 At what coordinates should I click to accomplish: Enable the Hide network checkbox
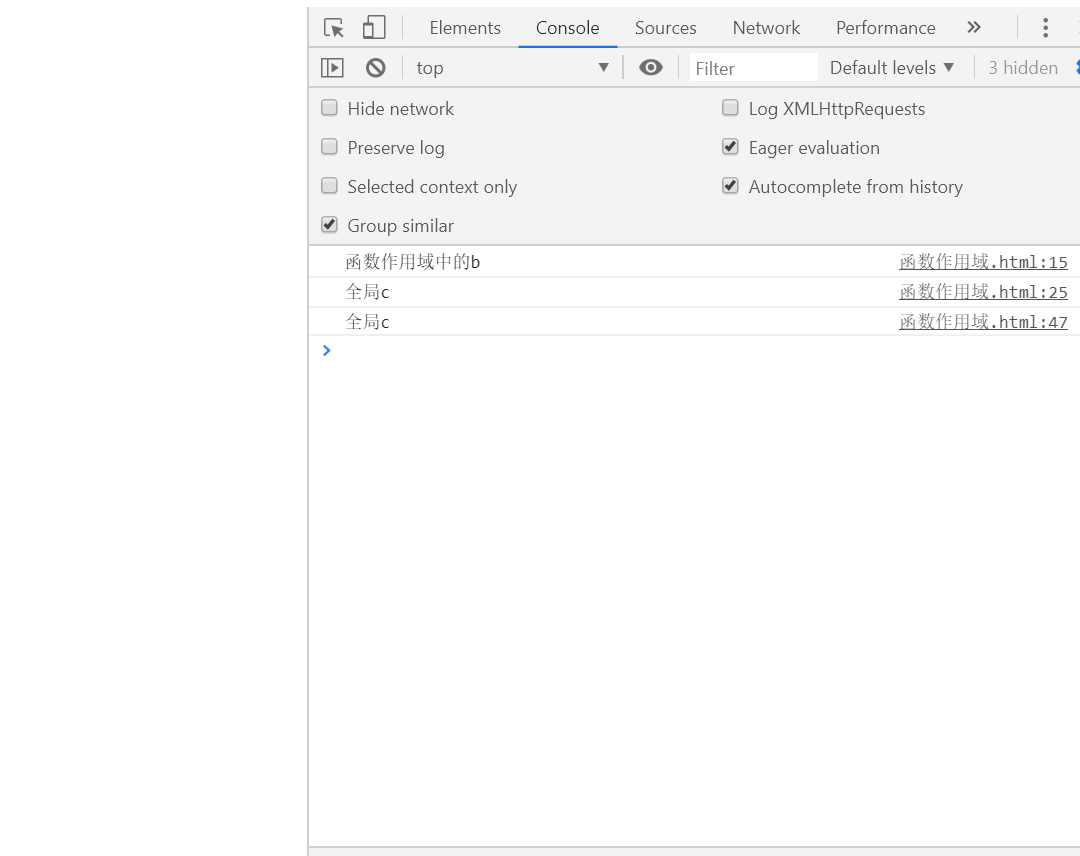pyautogui.click(x=329, y=107)
